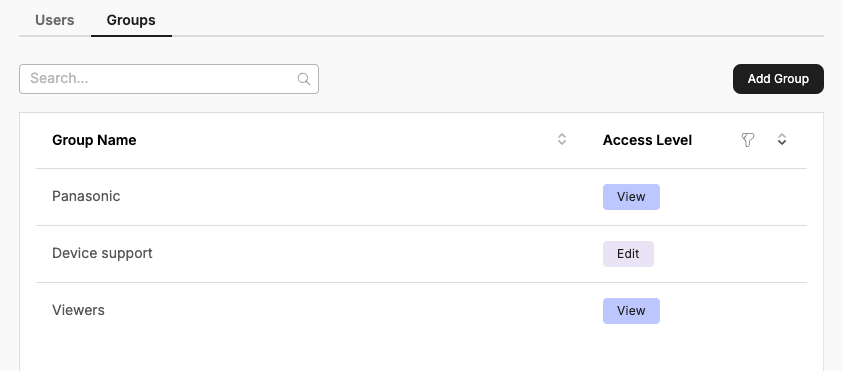Open the Access Level filter funnel icon
The height and width of the screenshot is (371, 842).
(747, 140)
